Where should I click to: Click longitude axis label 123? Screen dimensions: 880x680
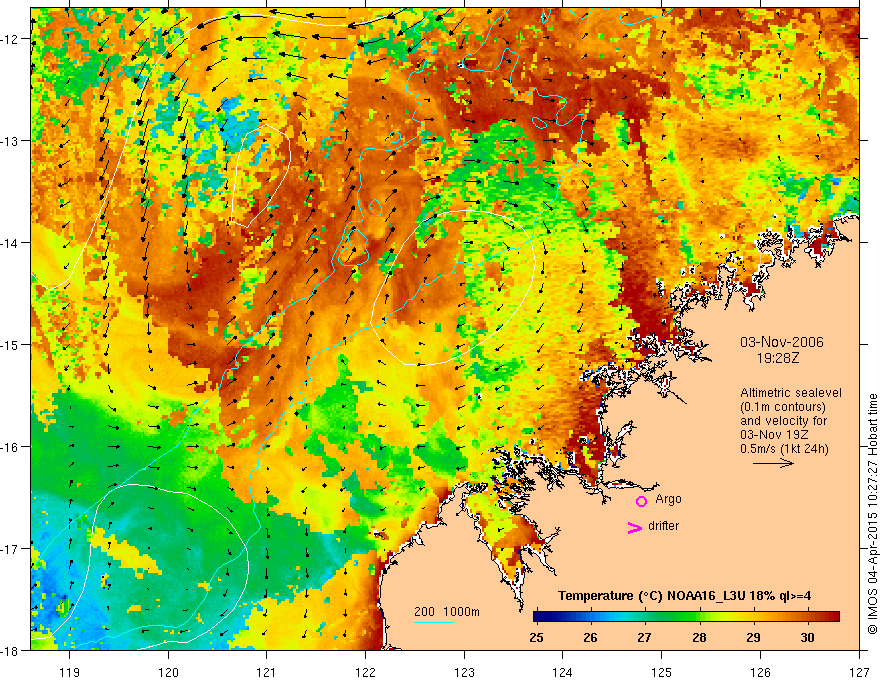[464, 672]
